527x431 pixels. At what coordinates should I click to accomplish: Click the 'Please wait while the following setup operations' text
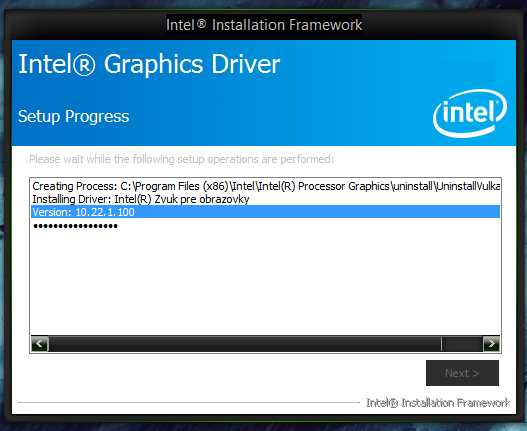tap(181, 159)
